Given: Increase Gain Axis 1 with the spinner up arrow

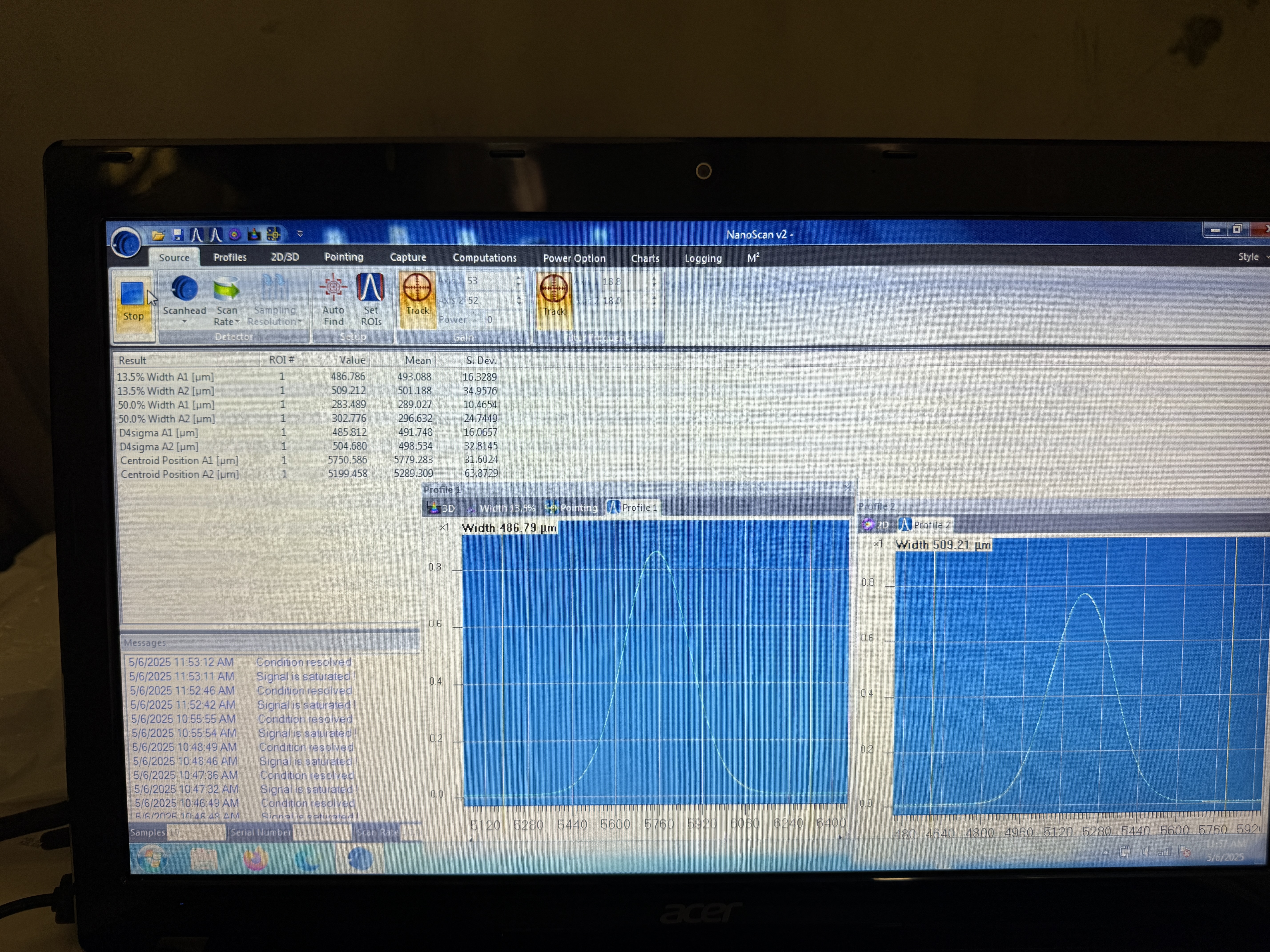Looking at the screenshot, I should click(518, 278).
